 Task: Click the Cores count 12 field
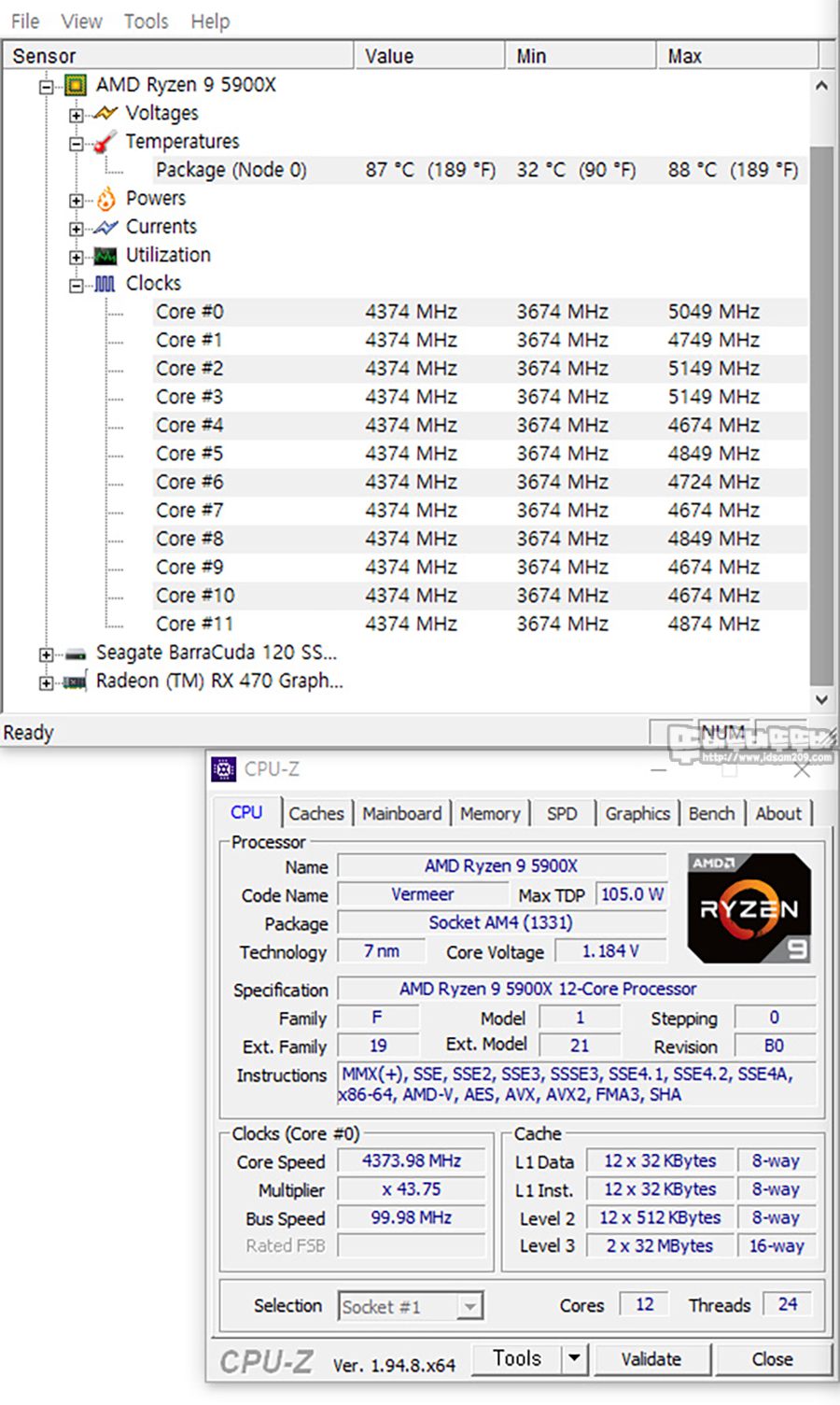click(x=645, y=1304)
